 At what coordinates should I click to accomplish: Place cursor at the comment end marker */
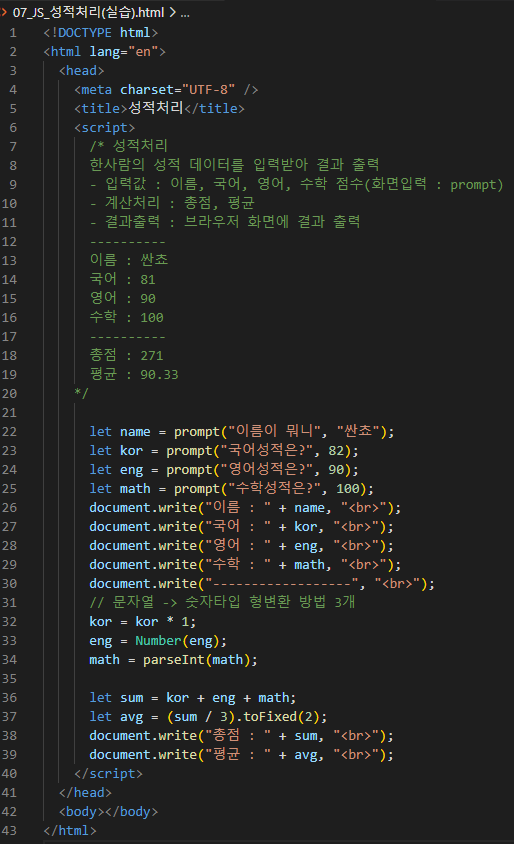pos(81,393)
